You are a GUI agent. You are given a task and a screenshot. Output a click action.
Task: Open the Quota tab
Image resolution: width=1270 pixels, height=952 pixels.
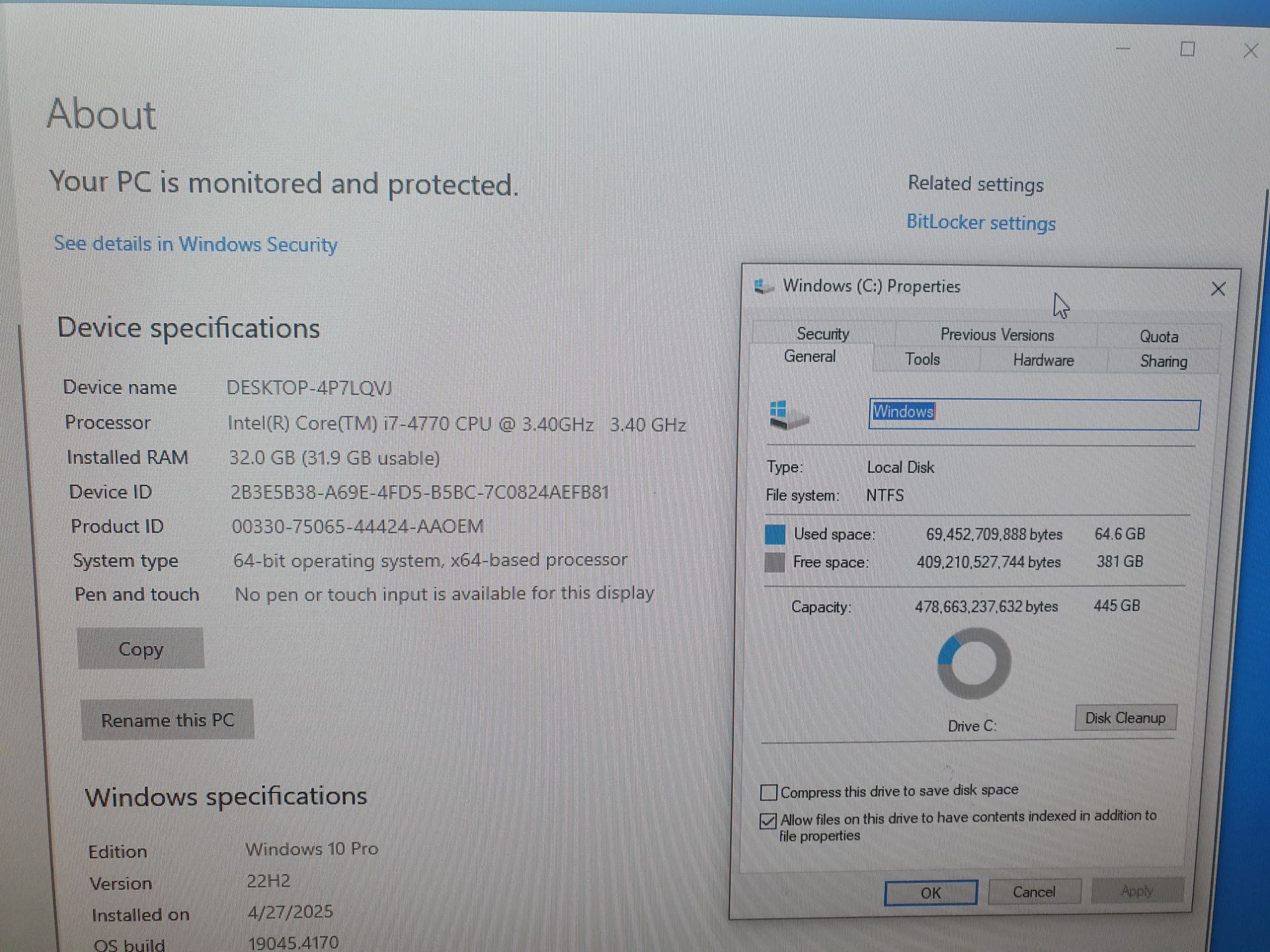pos(1159,336)
